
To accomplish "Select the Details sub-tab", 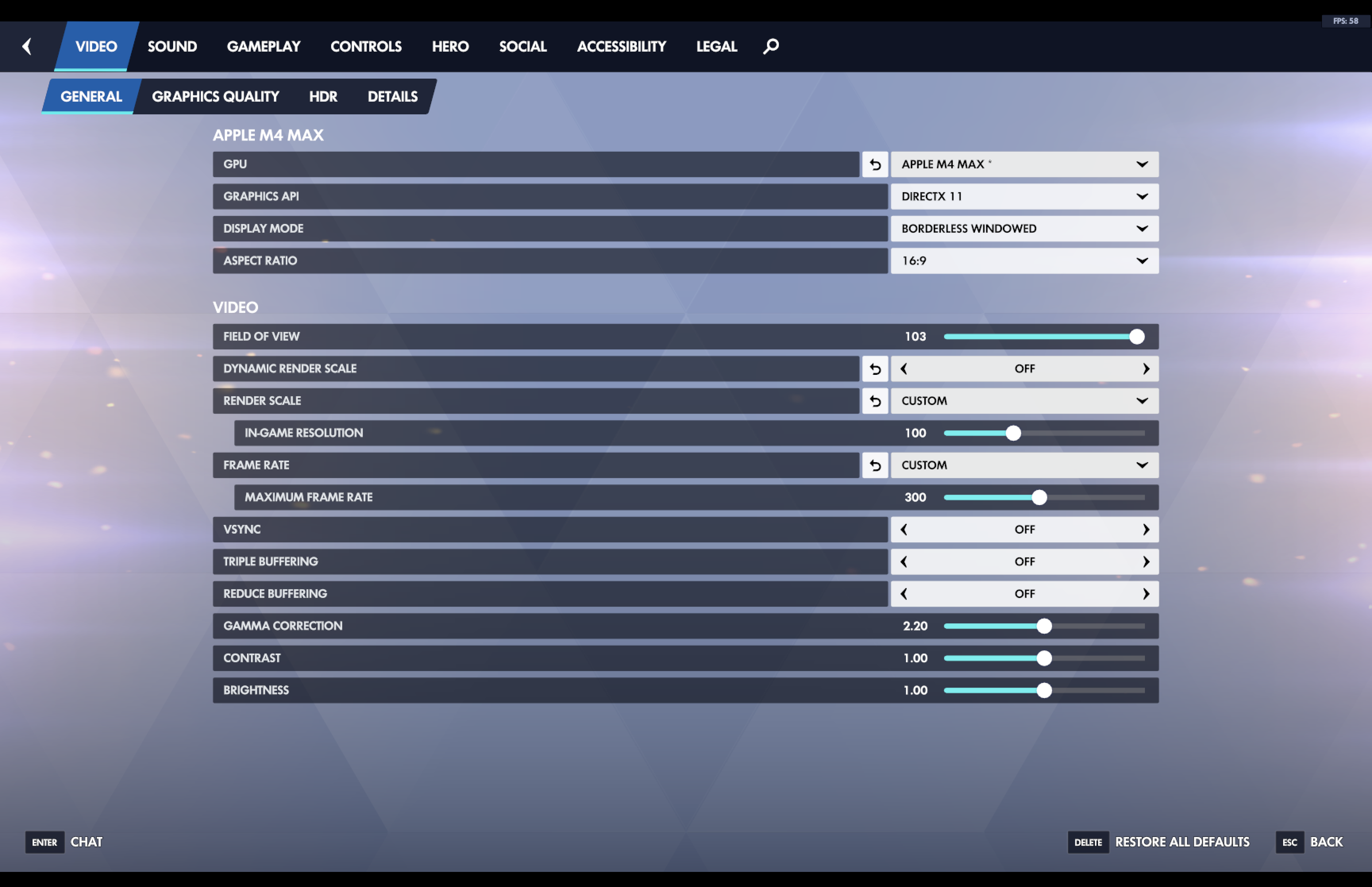I will click(x=393, y=96).
